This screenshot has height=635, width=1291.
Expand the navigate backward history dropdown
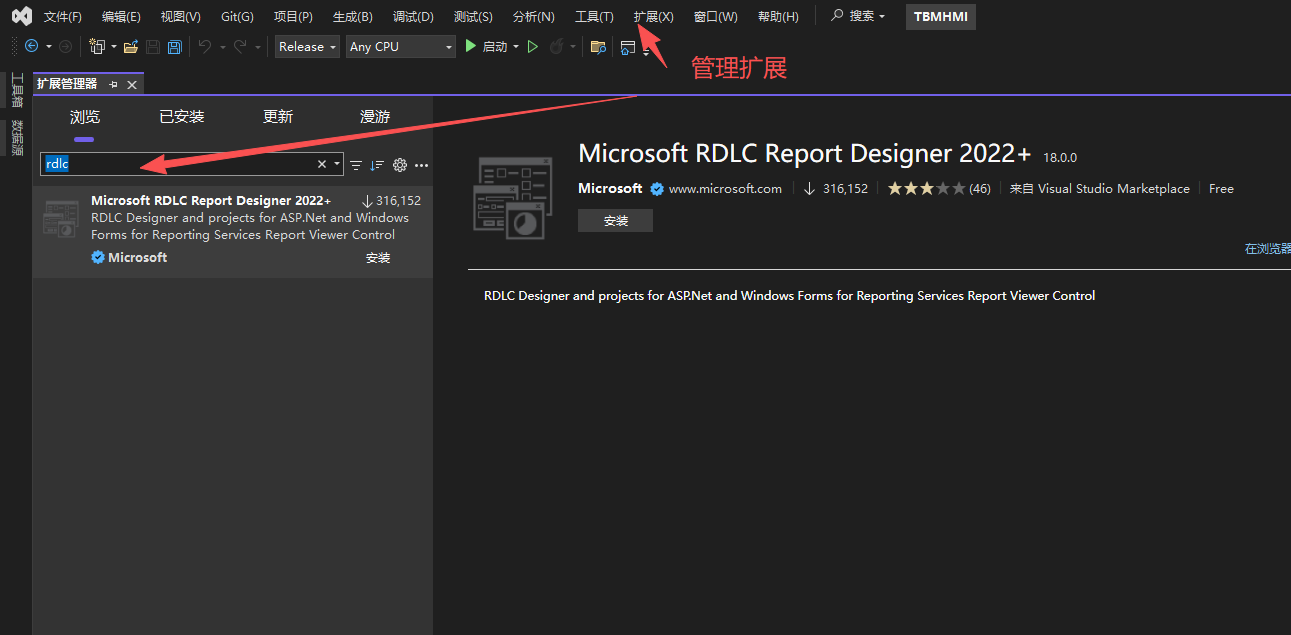pyautogui.click(x=48, y=47)
